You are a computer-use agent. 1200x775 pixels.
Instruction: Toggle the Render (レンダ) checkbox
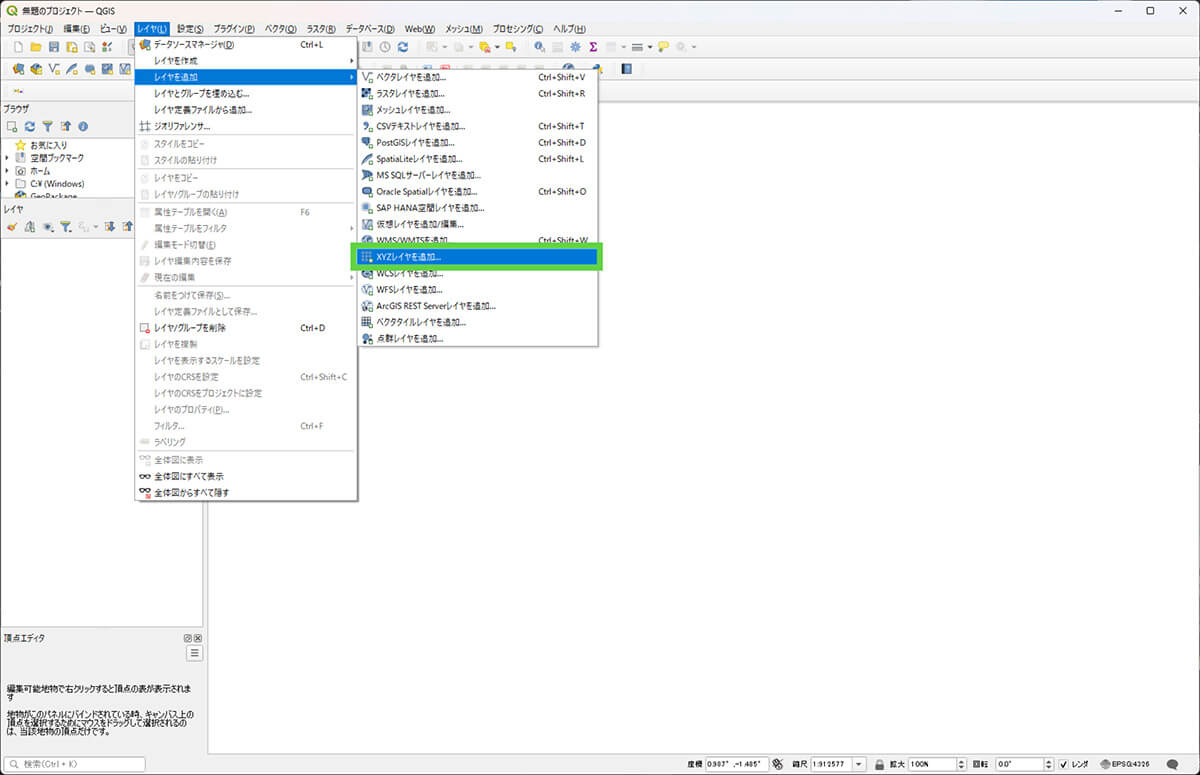pyautogui.click(x=1064, y=764)
